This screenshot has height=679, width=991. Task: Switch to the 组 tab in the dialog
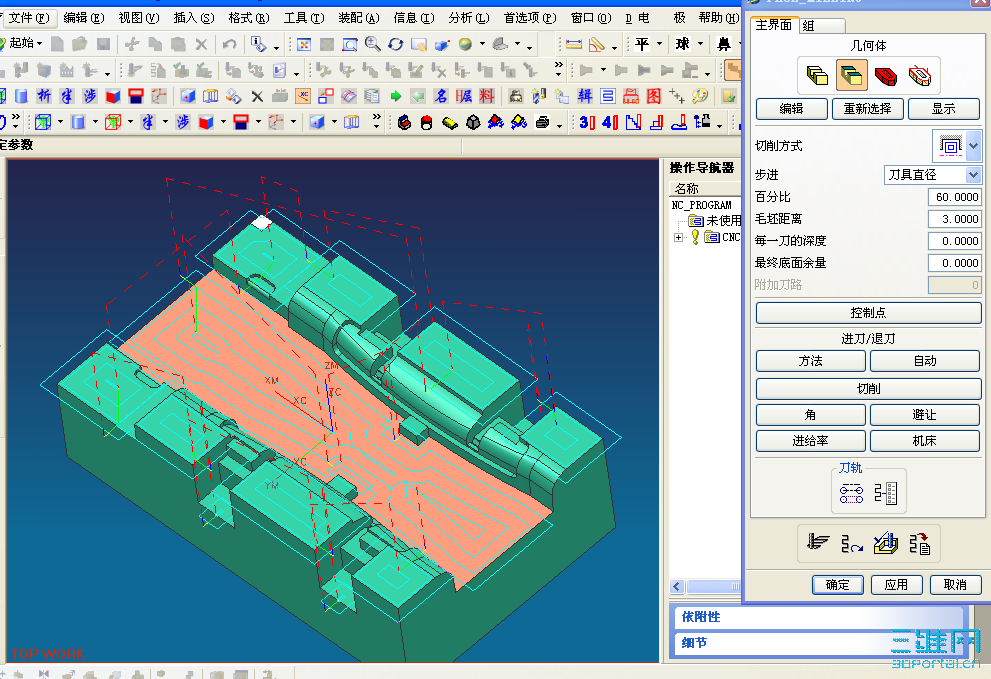(822, 26)
